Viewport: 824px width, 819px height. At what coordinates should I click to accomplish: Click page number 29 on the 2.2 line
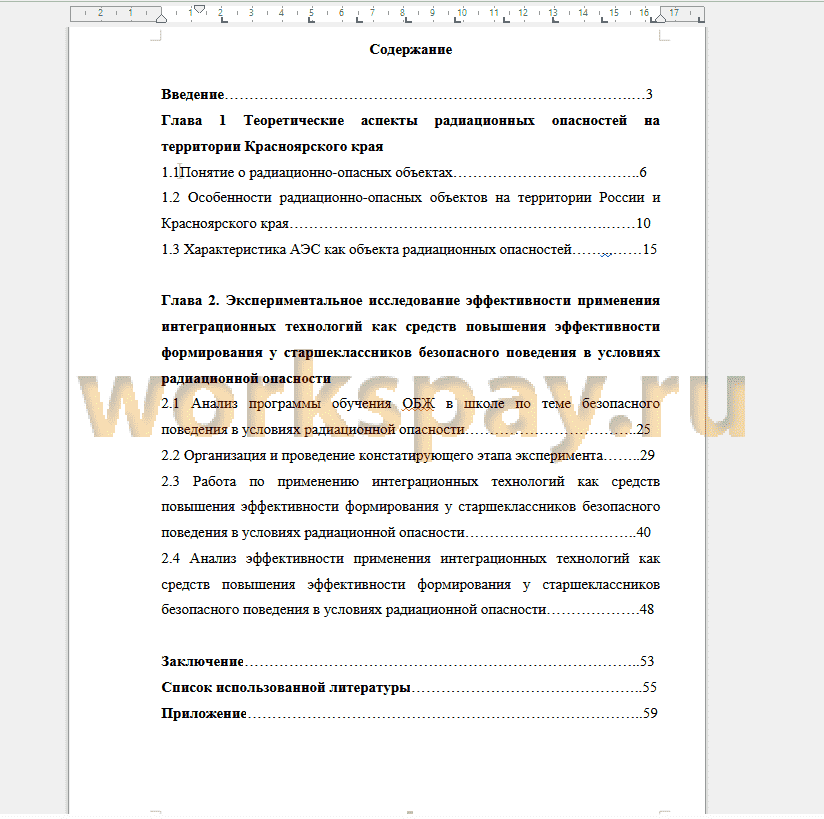647,455
